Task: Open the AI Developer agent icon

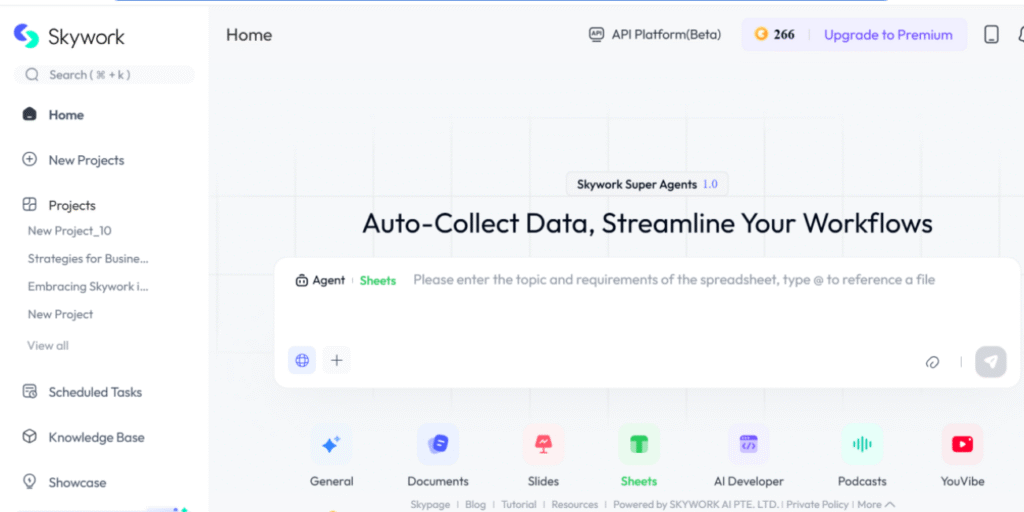Action: [748, 445]
